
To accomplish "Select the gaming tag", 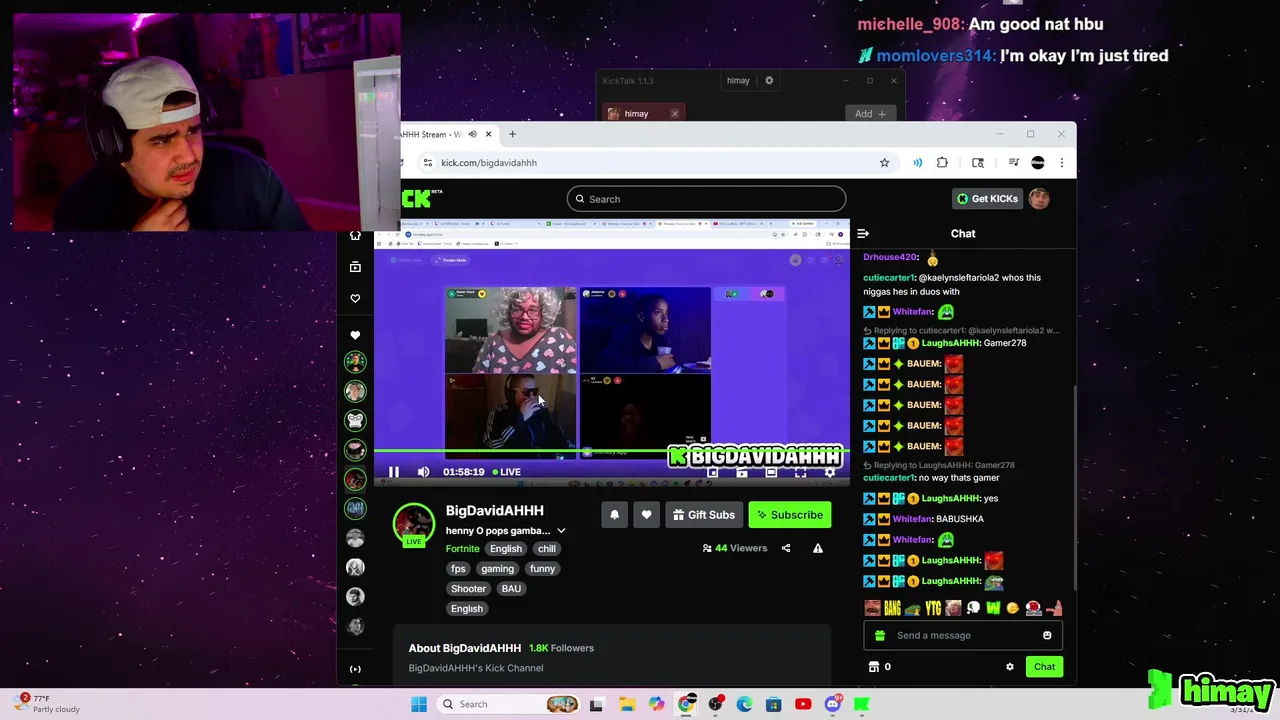I will pyautogui.click(x=497, y=569).
